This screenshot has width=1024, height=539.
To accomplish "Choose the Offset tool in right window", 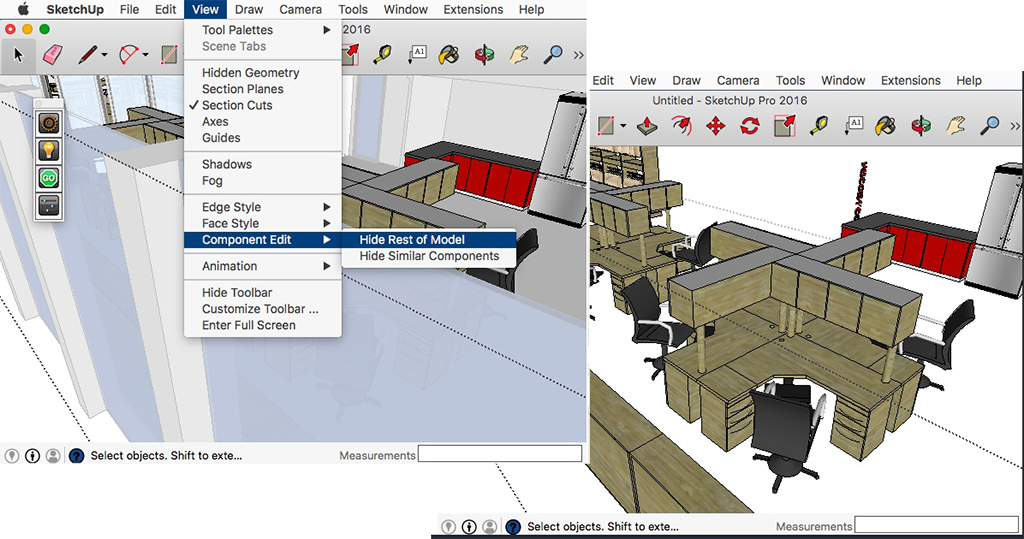I will pos(681,125).
